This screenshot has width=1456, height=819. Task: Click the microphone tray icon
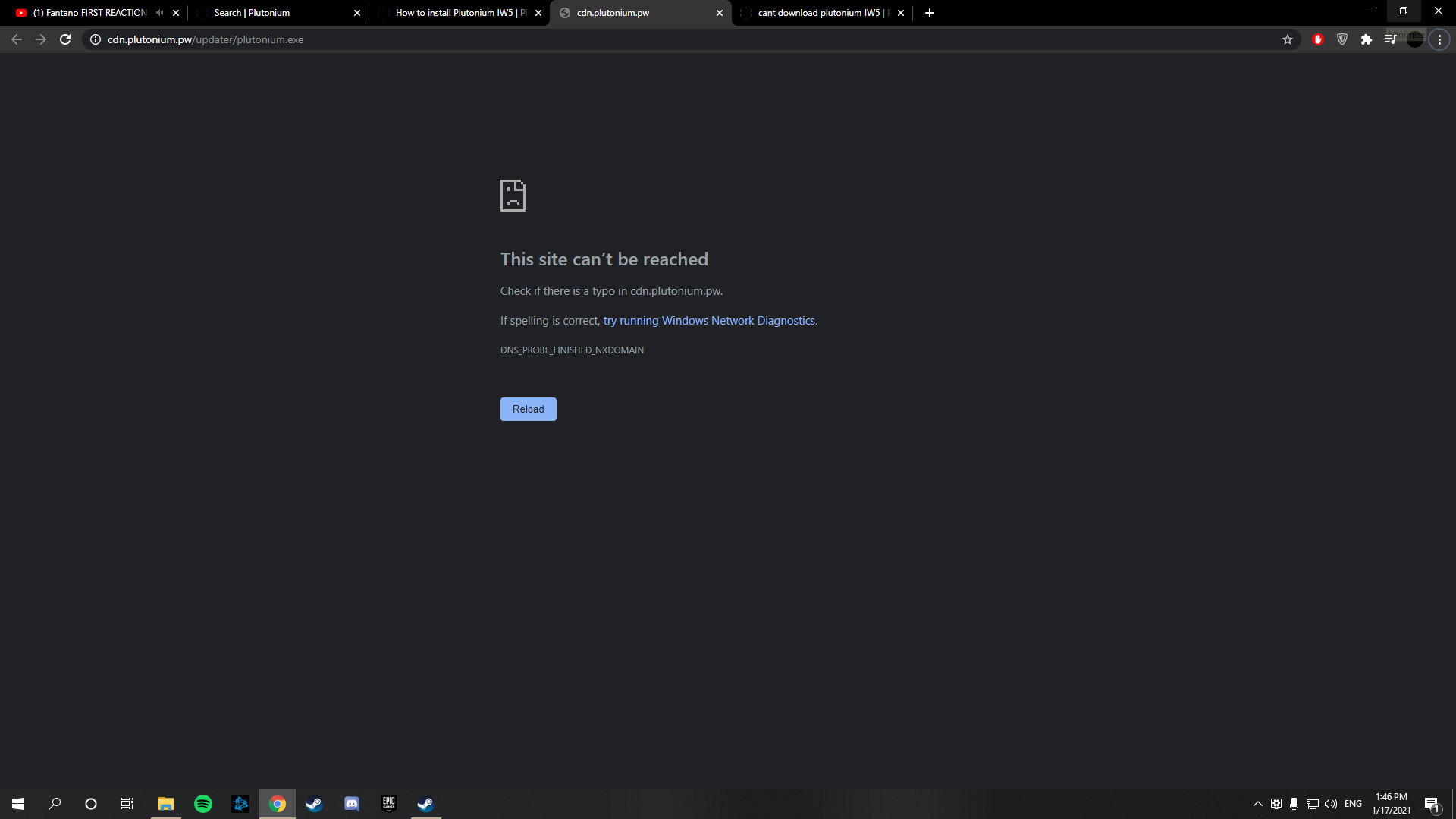pyautogui.click(x=1294, y=804)
